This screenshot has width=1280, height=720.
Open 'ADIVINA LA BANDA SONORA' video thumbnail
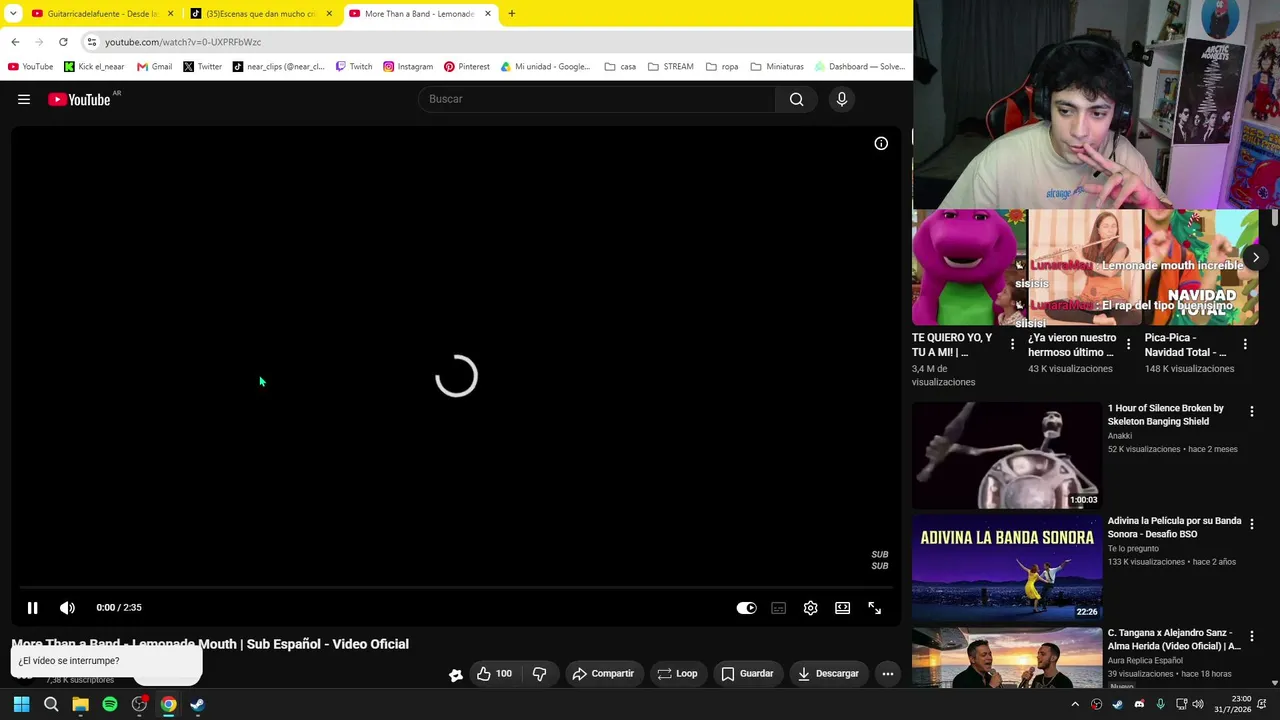[1007, 568]
